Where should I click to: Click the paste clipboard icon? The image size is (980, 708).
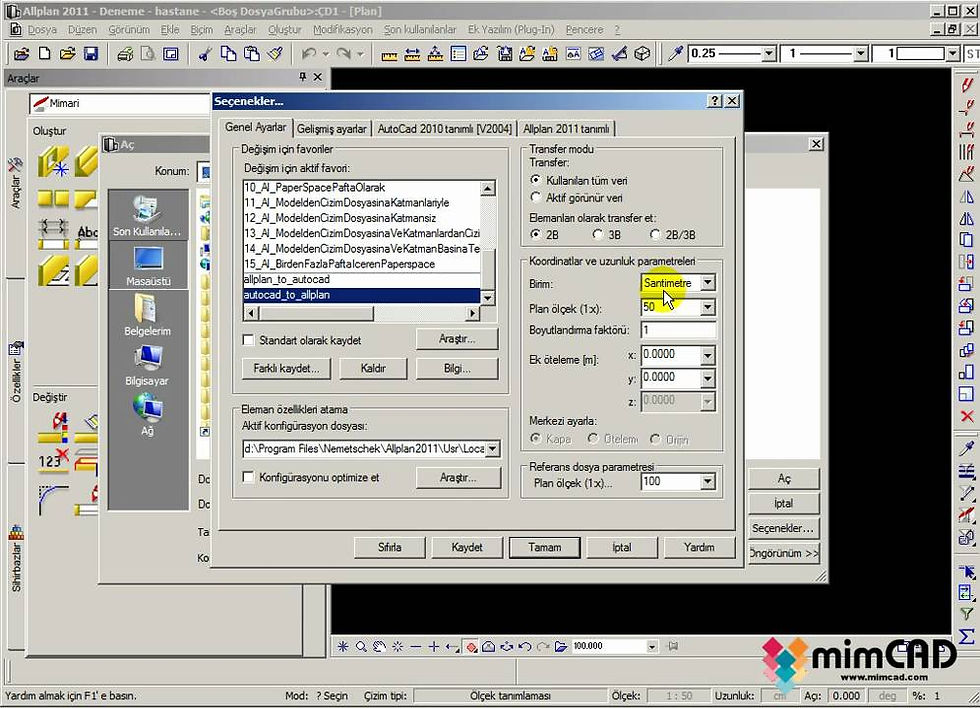point(252,54)
